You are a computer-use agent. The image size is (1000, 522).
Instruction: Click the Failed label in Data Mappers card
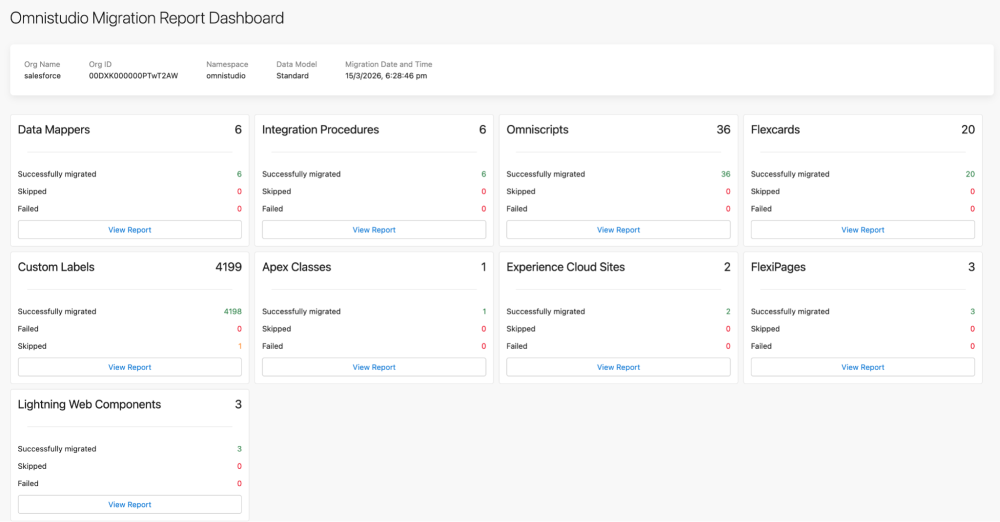[x=28, y=208]
